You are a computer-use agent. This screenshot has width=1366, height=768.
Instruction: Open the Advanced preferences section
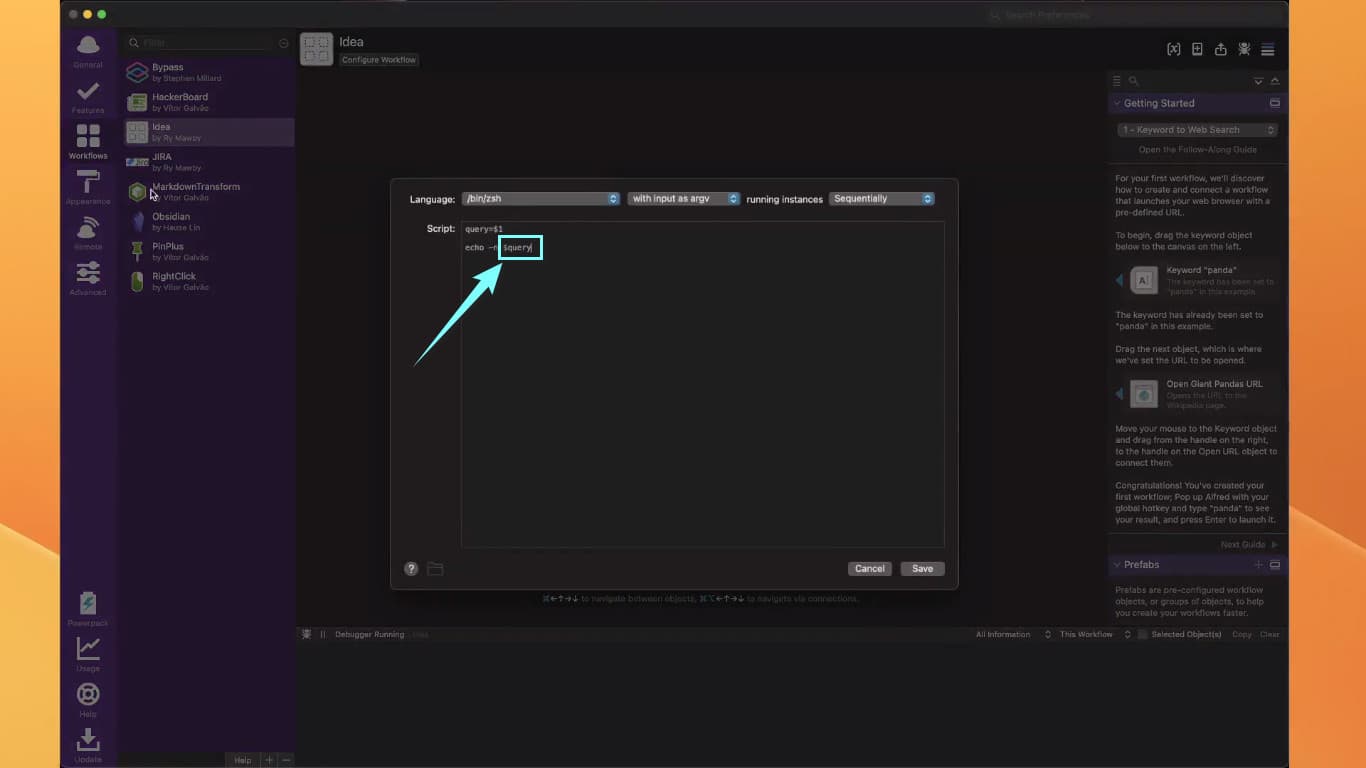[88, 278]
